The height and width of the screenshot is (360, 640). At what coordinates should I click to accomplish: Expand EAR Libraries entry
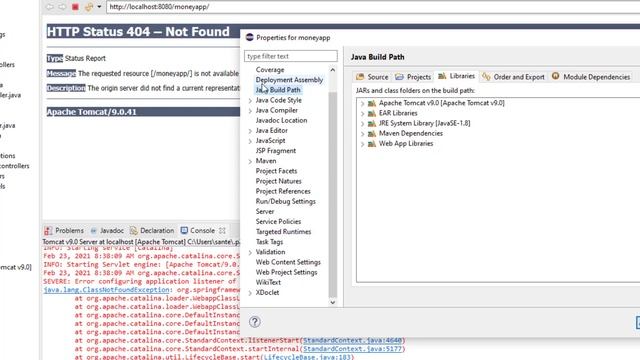(x=362, y=114)
